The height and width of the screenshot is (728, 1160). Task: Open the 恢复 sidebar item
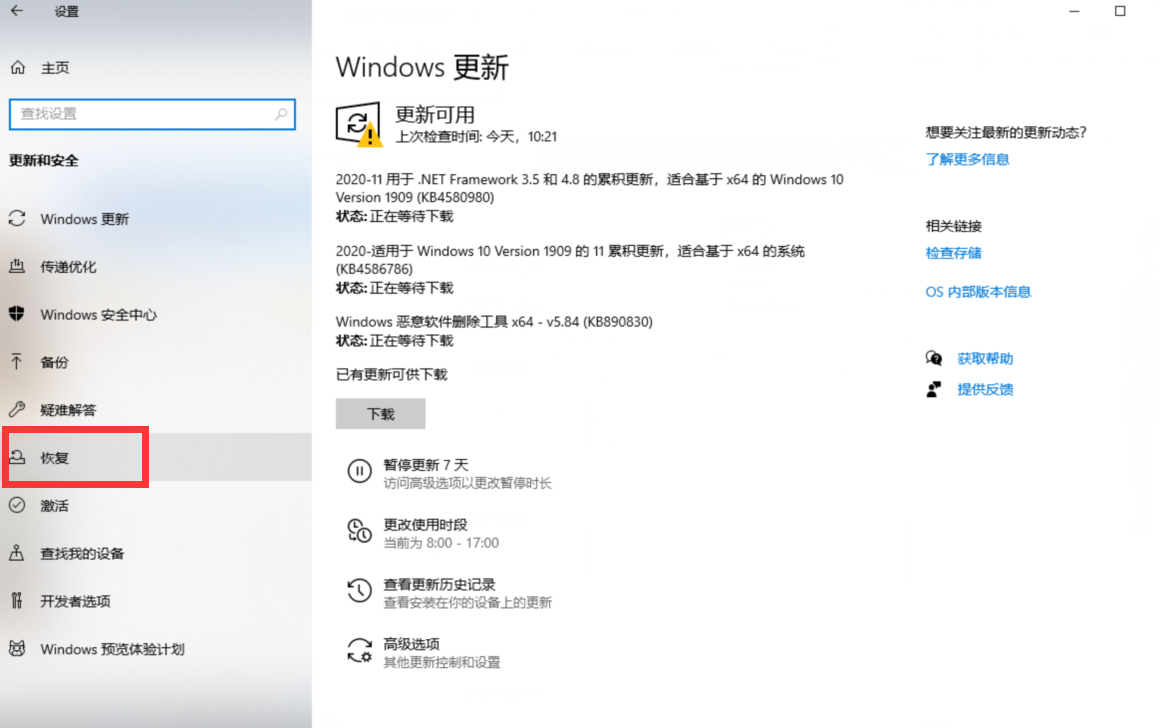[x=55, y=458]
